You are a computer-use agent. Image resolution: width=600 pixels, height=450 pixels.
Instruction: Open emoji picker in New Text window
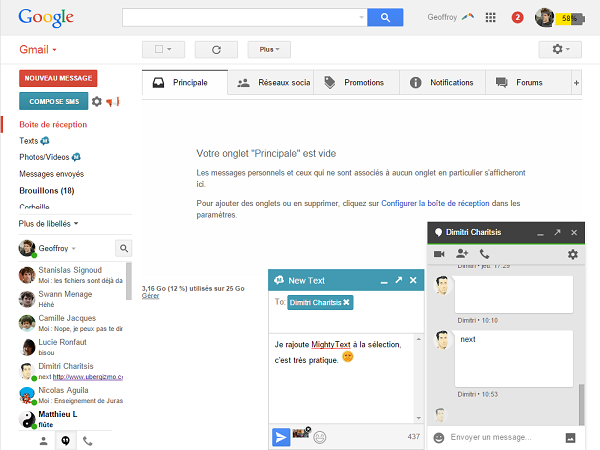coord(320,437)
